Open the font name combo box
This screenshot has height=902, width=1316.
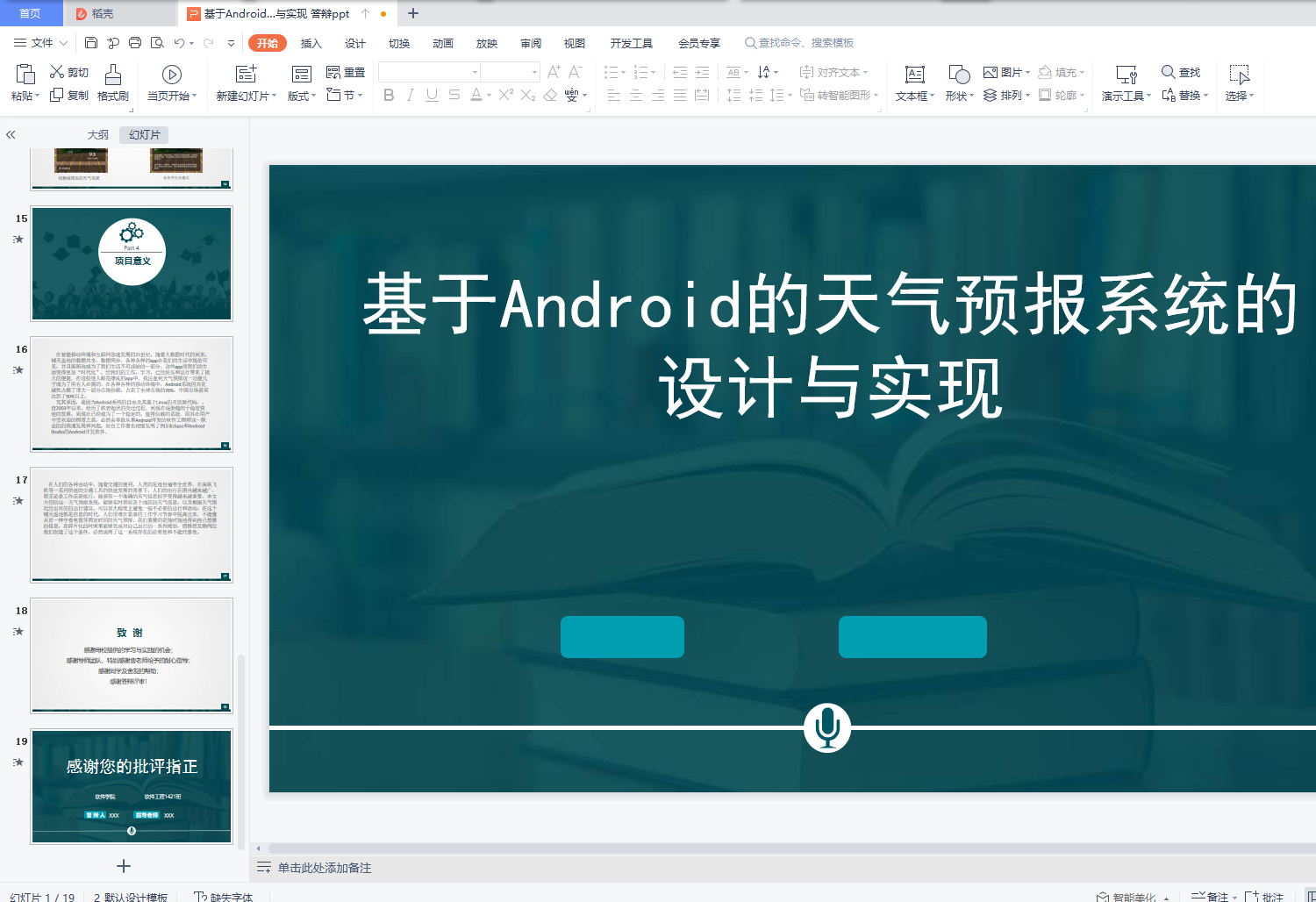tap(429, 72)
